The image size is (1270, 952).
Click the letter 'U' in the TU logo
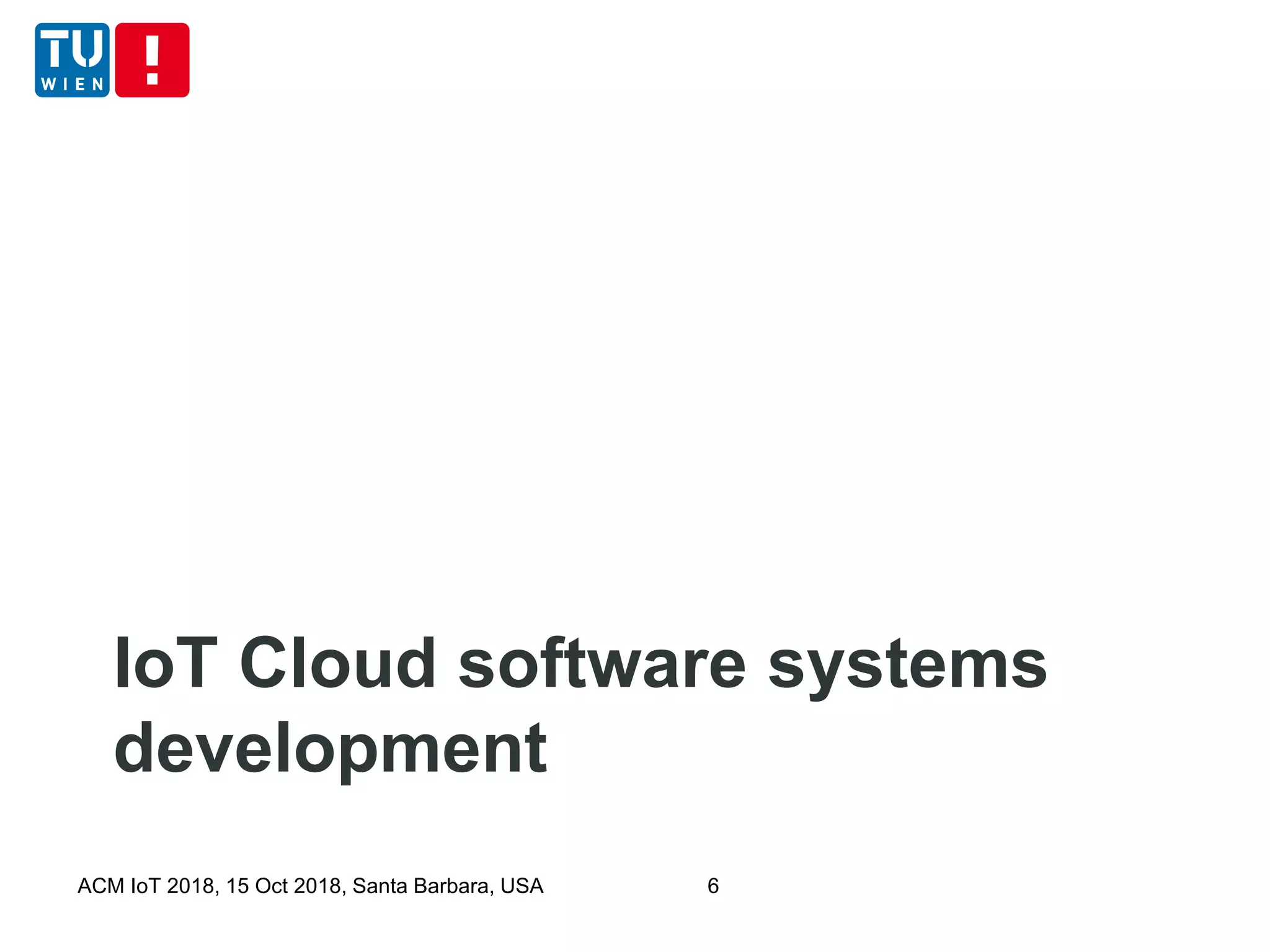coord(87,50)
